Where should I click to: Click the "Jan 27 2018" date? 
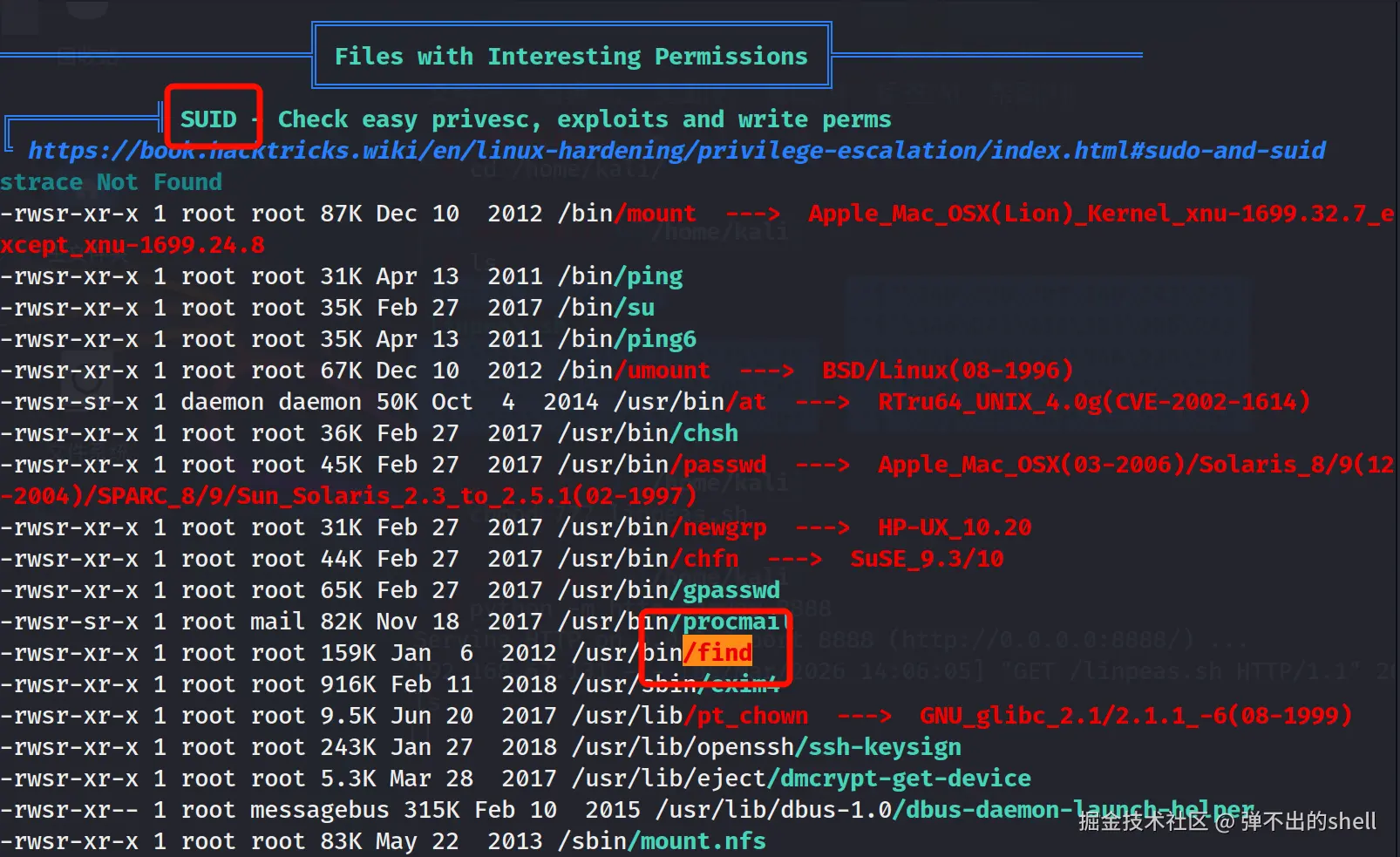tap(473, 747)
